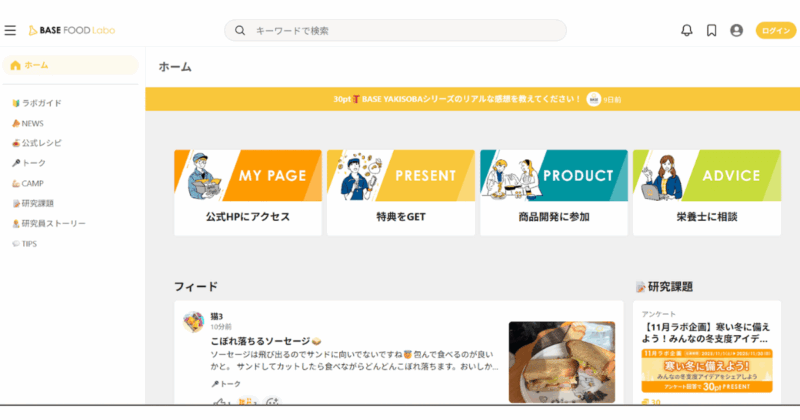Click the banner's round avatar icon
The height and width of the screenshot is (420, 800).
(593, 99)
